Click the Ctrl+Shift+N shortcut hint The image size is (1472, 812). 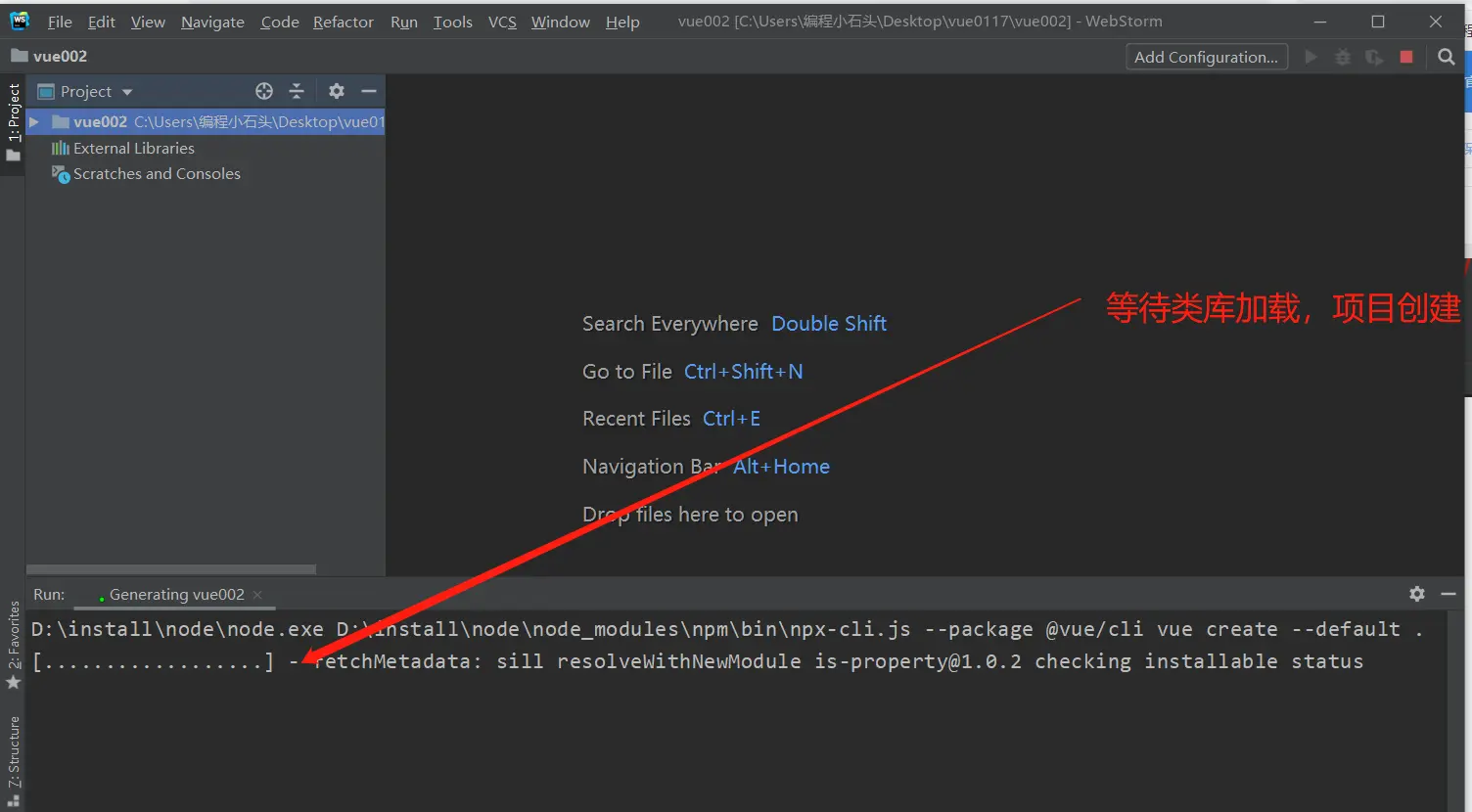tap(743, 372)
